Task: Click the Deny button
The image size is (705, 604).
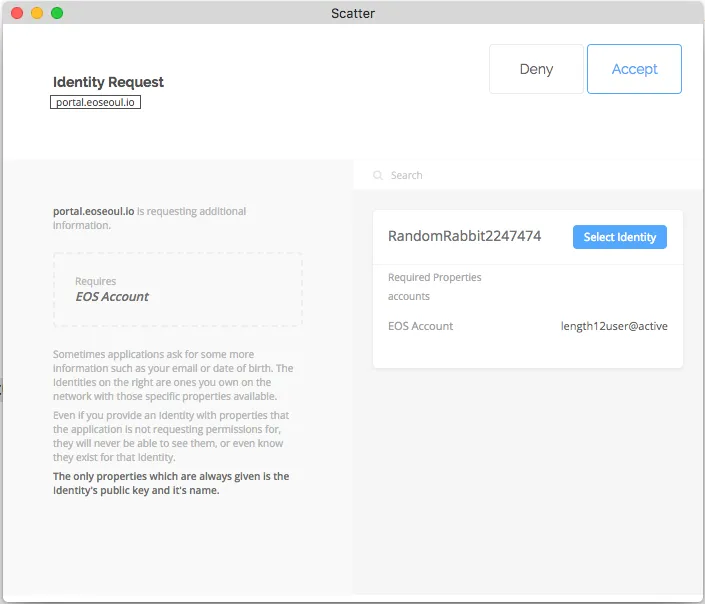Action: click(536, 69)
